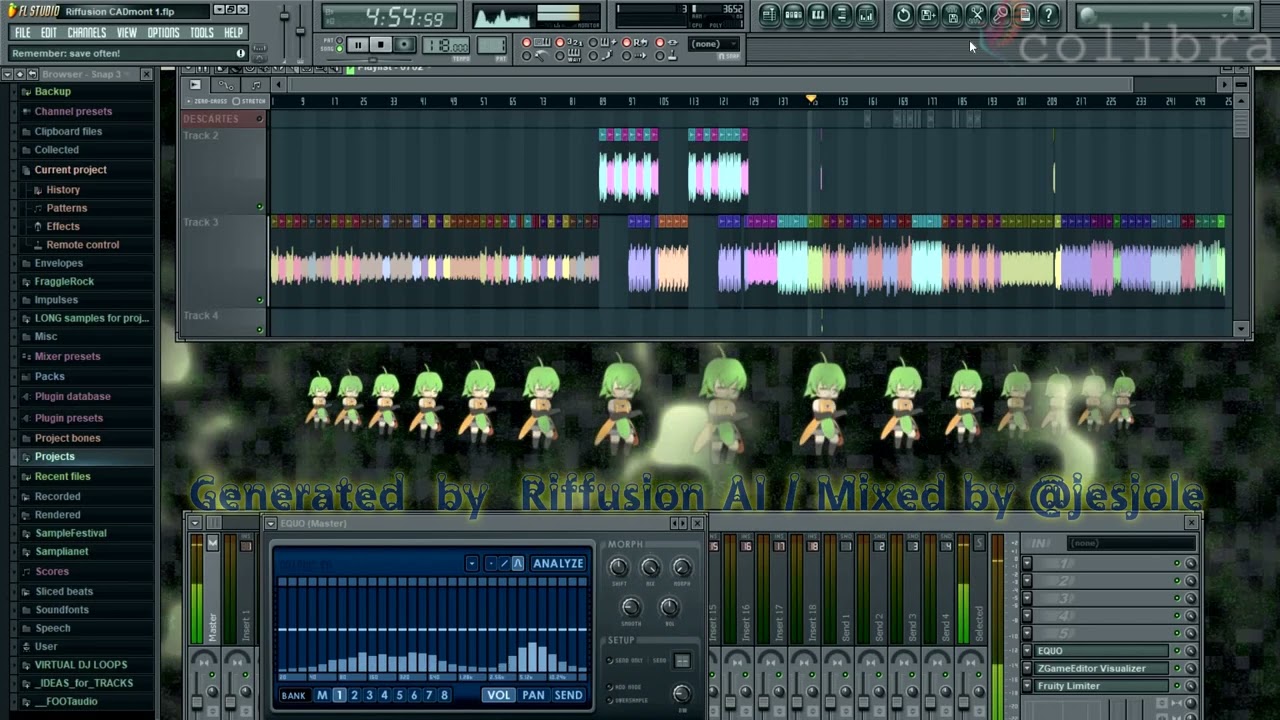Image resolution: width=1280 pixels, height=720 pixels.
Task: Toggle Fruity Limiter slot enable light
Action: click(1177, 686)
